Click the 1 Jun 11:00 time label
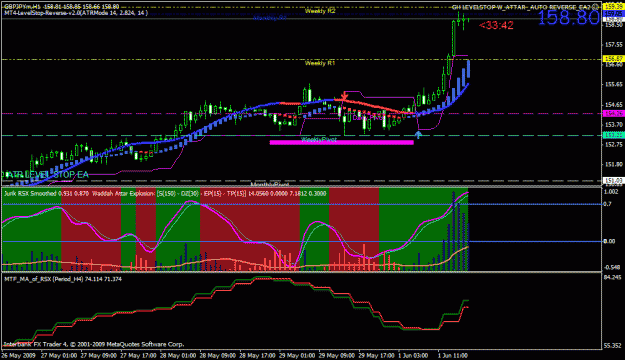625x360 pixels. [x=453, y=355]
